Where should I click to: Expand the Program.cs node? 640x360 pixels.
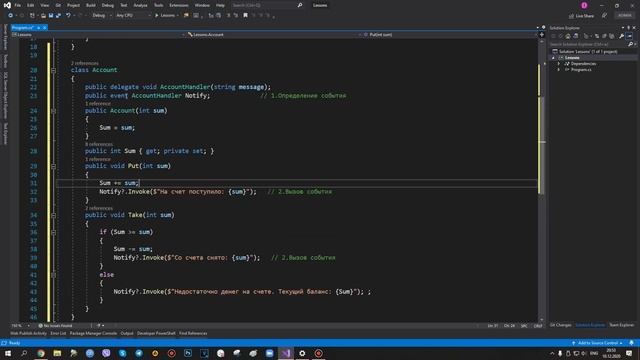click(x=559, y=70)
